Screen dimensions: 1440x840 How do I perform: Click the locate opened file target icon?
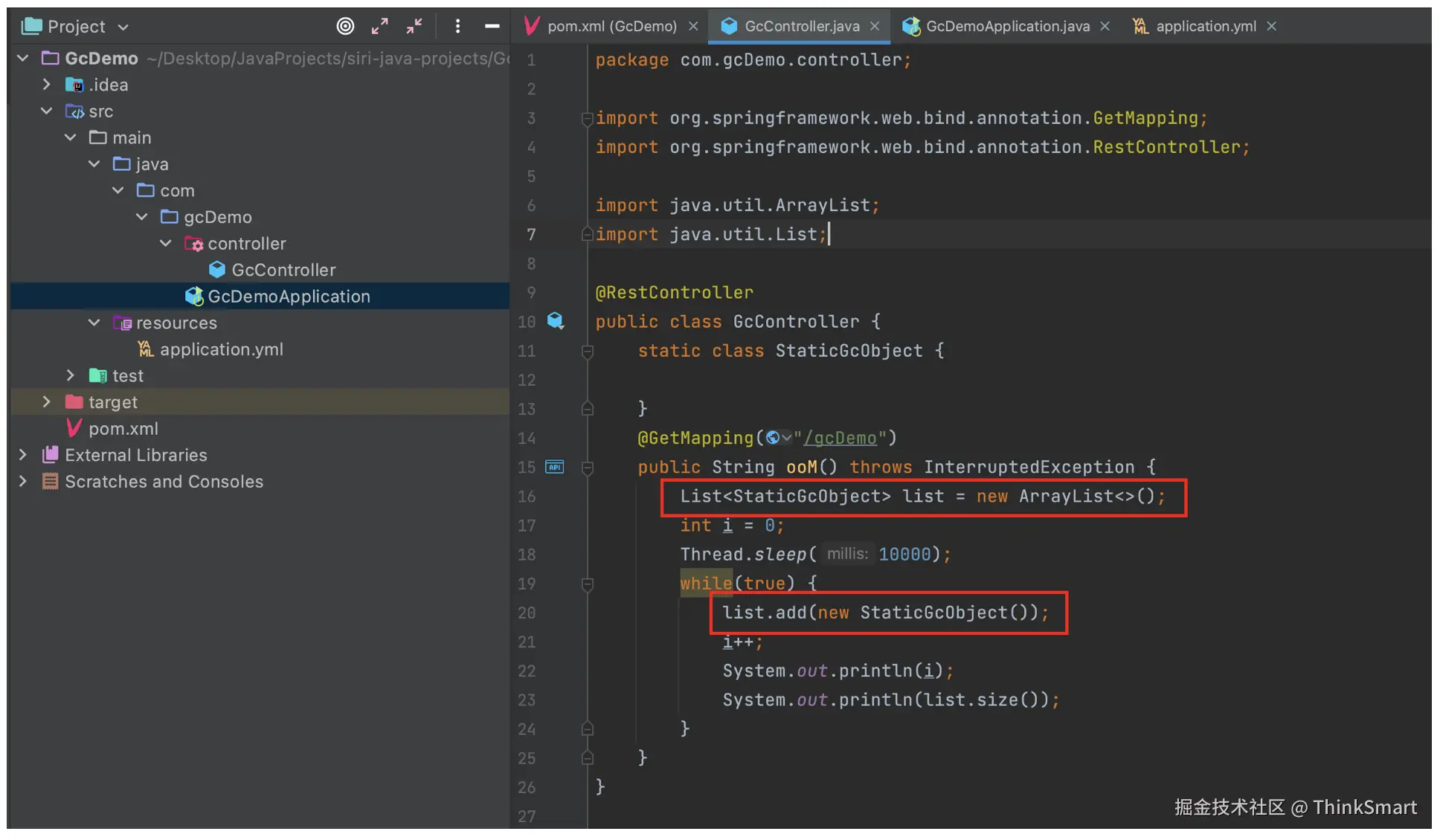click(345, 26)
